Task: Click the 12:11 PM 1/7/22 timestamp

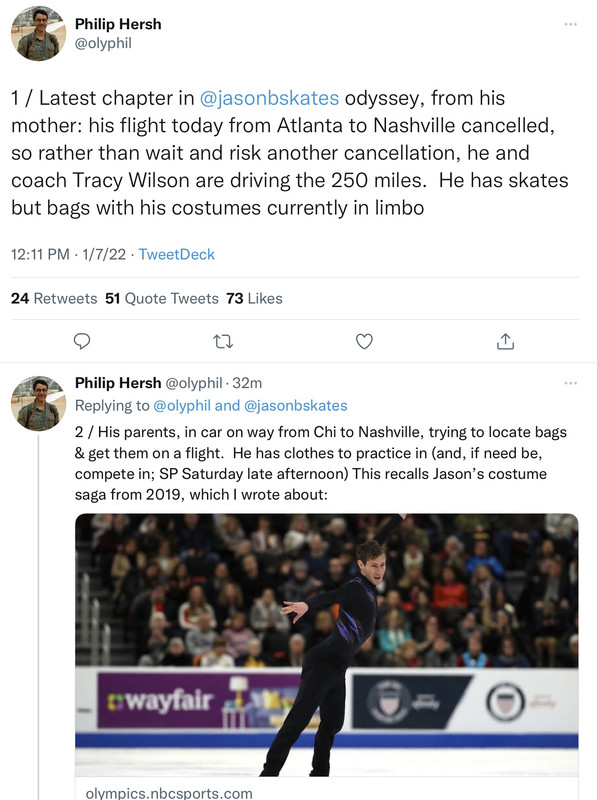Action: coord(68,254)
